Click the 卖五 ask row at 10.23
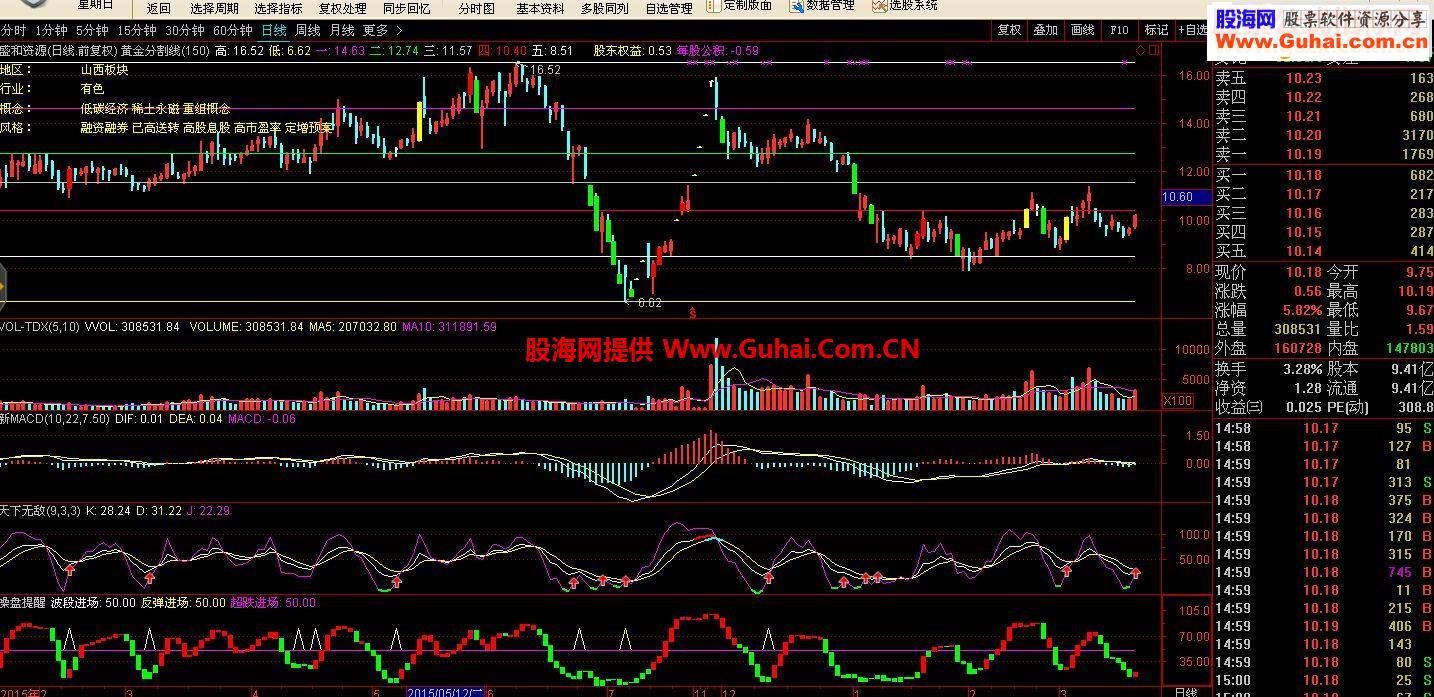 pyautogui.click(x=1323, y=78)
